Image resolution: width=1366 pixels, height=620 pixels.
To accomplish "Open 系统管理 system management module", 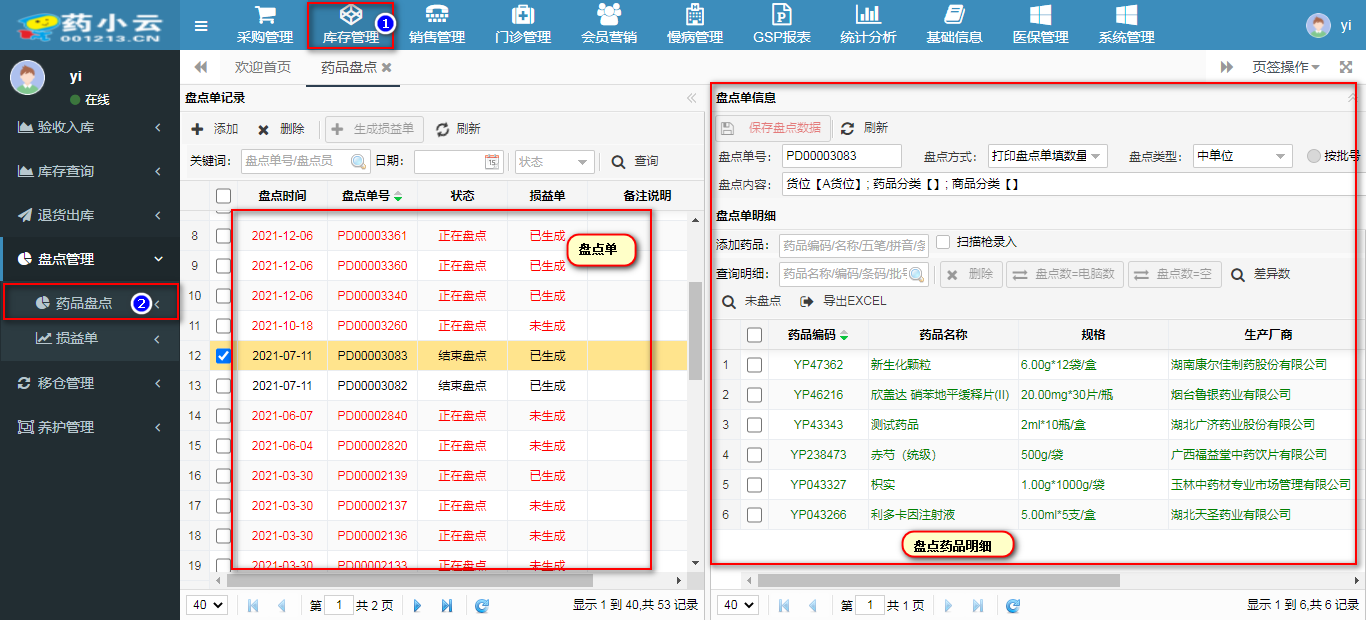I will pyautogui.click(x=1126, y=25).
